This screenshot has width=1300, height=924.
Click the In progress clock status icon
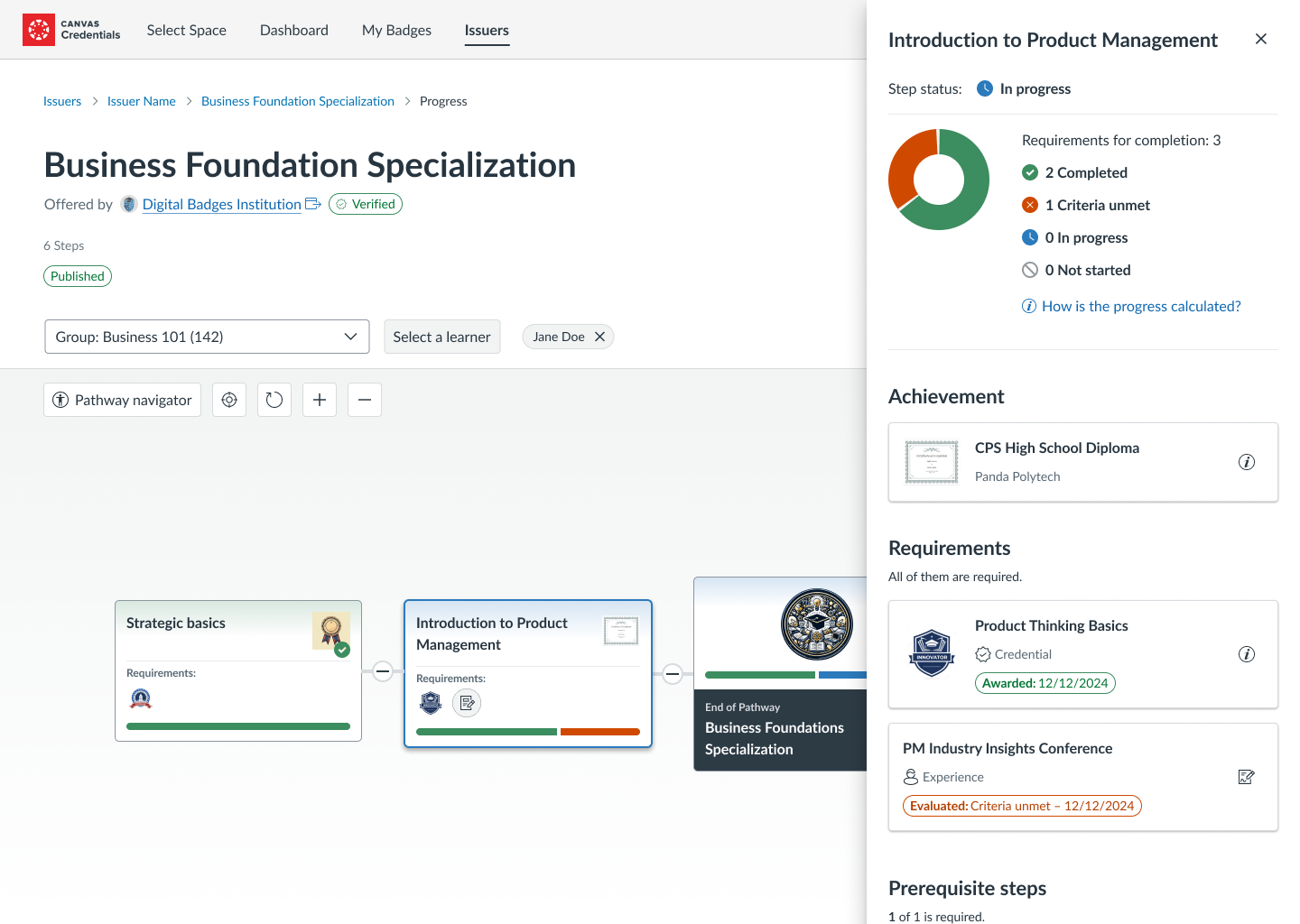point(985,88)
